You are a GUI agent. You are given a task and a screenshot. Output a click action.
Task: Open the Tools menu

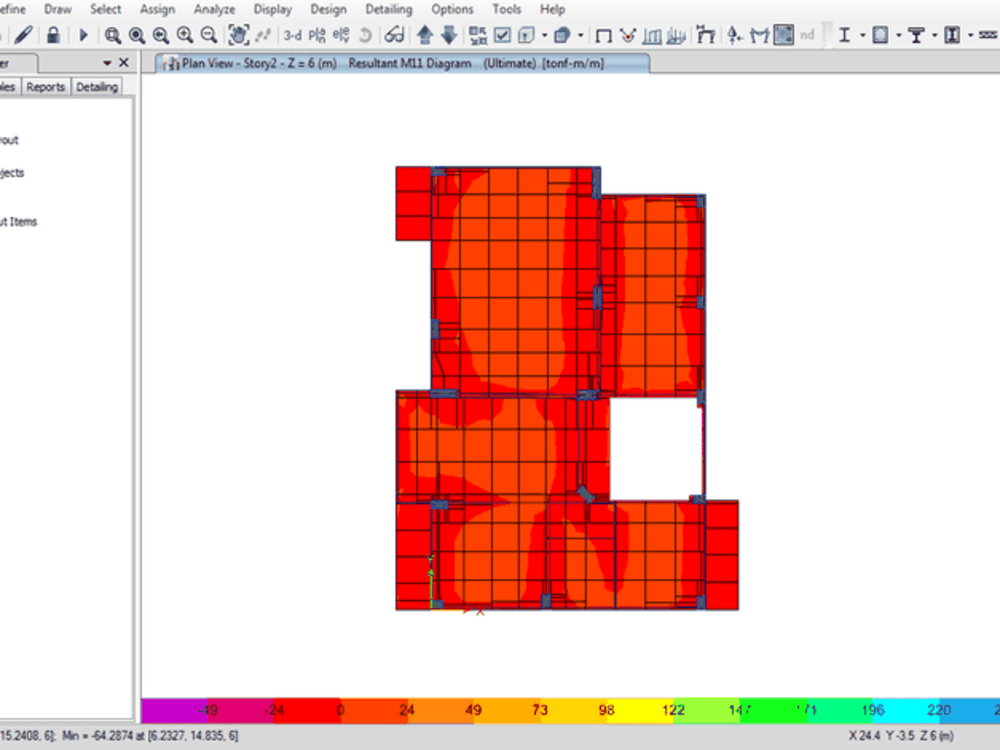coord(506,10)
